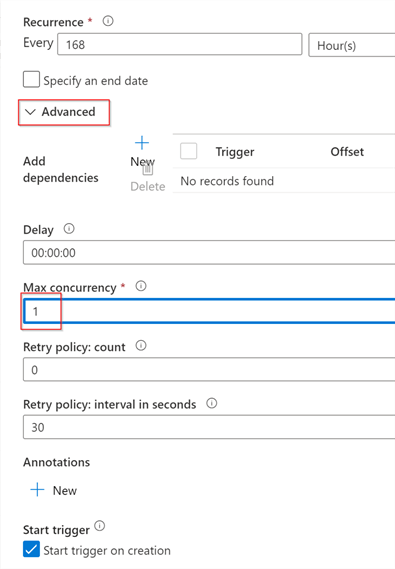
Task: Show Max concurrency info icon
Action: (x=141, y=286)
